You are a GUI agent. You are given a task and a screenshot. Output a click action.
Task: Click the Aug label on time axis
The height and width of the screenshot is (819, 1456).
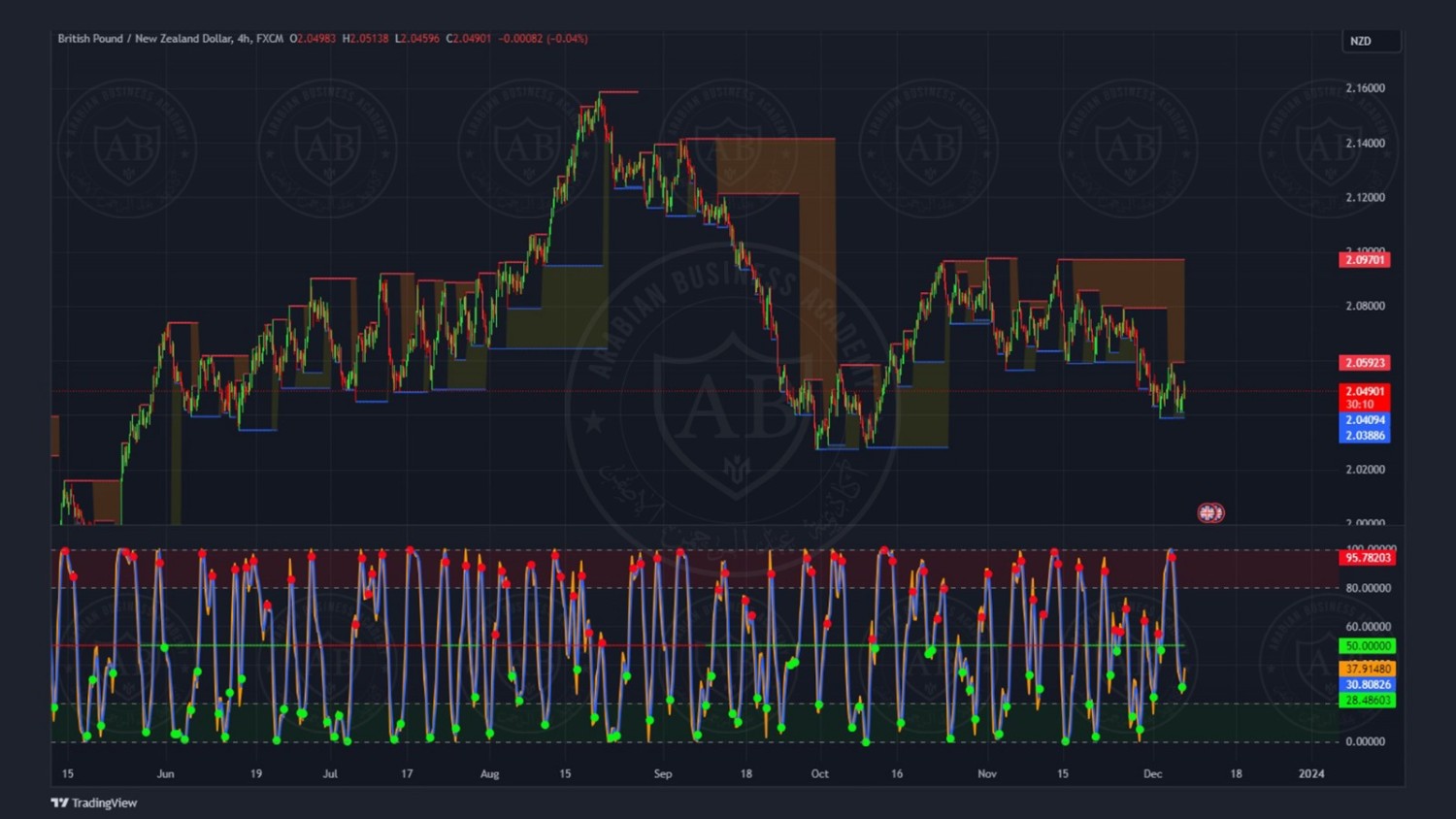489,774
